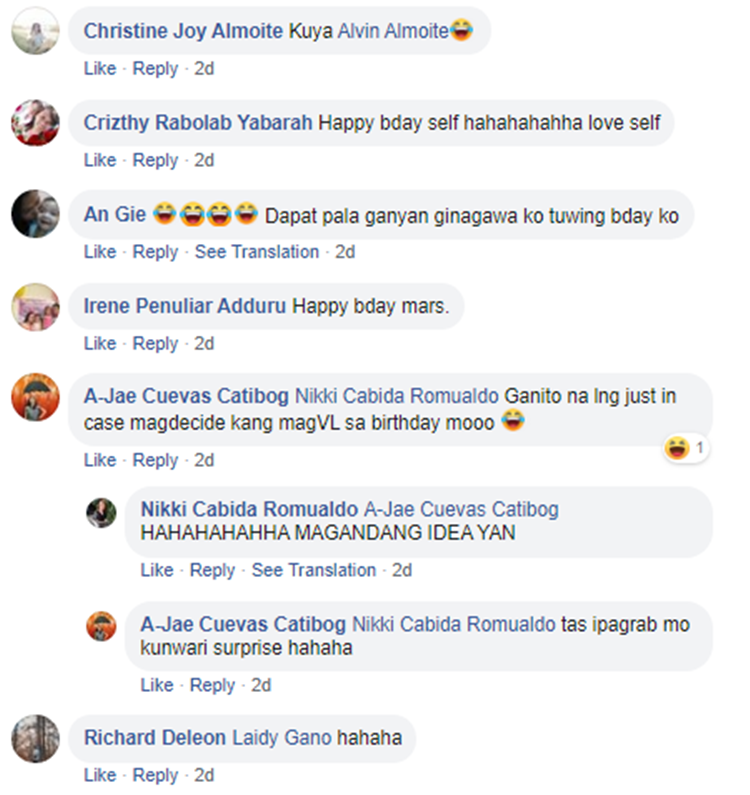Reply to Crizthy Rabolab Yabarah's comment
Image resolution: width=750 pixels, height=795 pixels.
[x=155, y=160]
